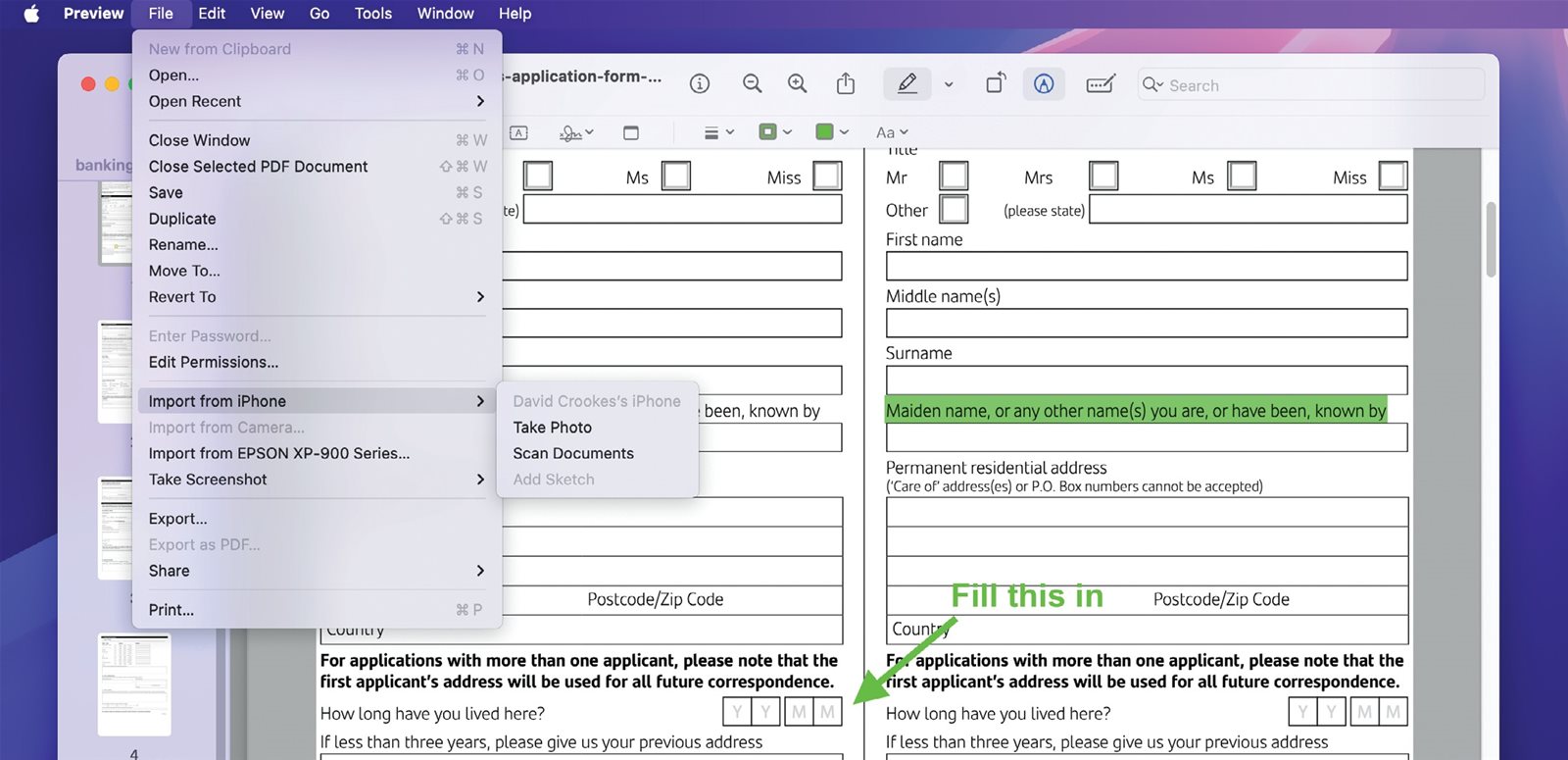The image size is (1568, 760).
Task: Select the page 4 sidebar thumbnail
Action: [x=134, y=684]
